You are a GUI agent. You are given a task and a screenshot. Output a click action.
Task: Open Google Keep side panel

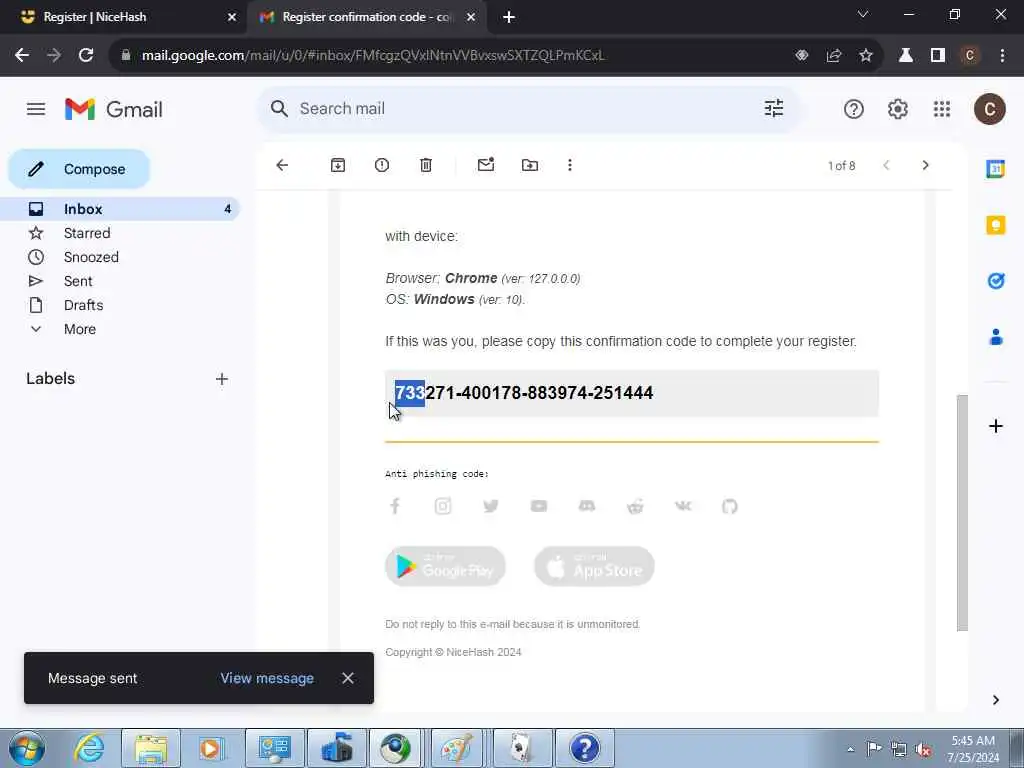pyautogui.click(x=995, y=225)
